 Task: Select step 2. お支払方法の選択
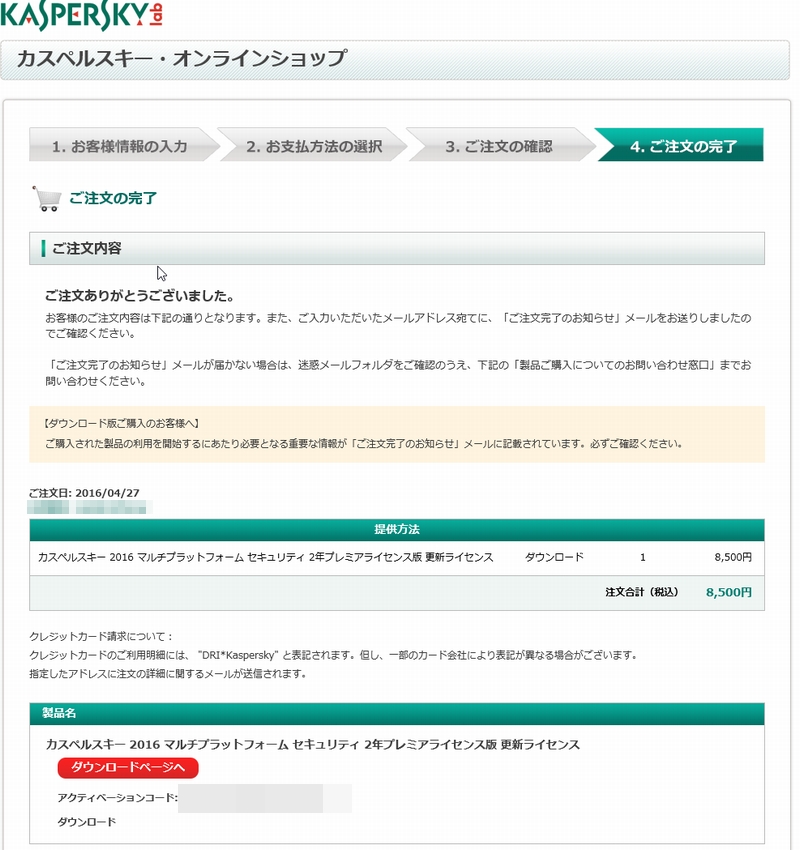pos(314,146)
